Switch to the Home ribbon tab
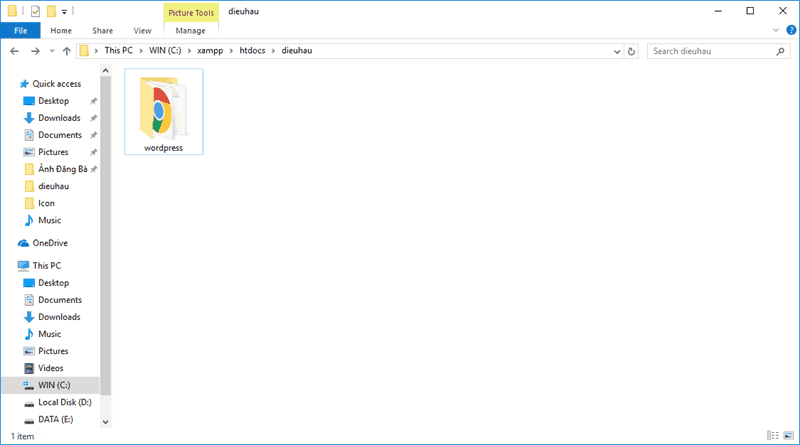The image size is (800, 445). click(61, 31)
